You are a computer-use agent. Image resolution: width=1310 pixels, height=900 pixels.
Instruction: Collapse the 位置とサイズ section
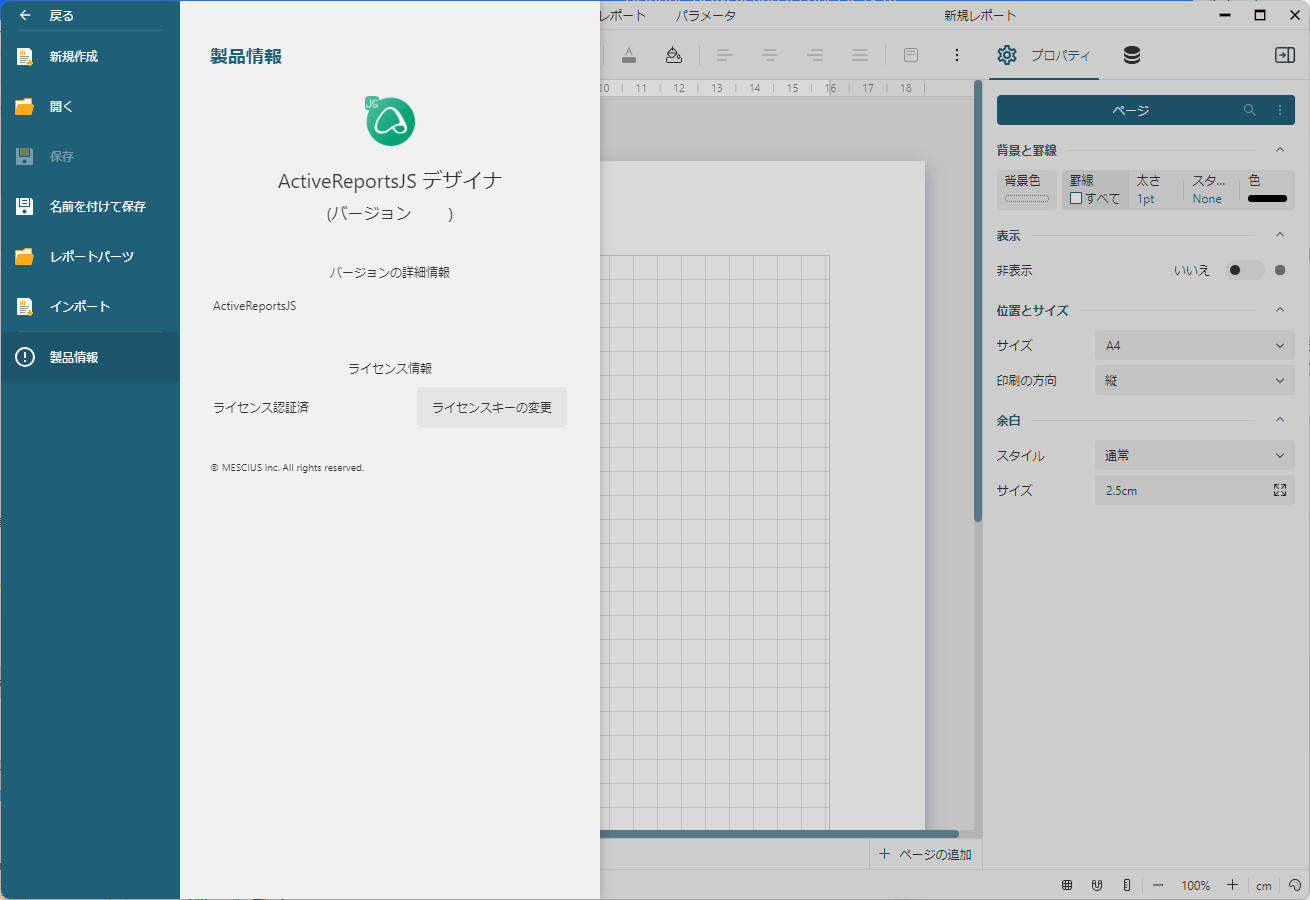1280,310
